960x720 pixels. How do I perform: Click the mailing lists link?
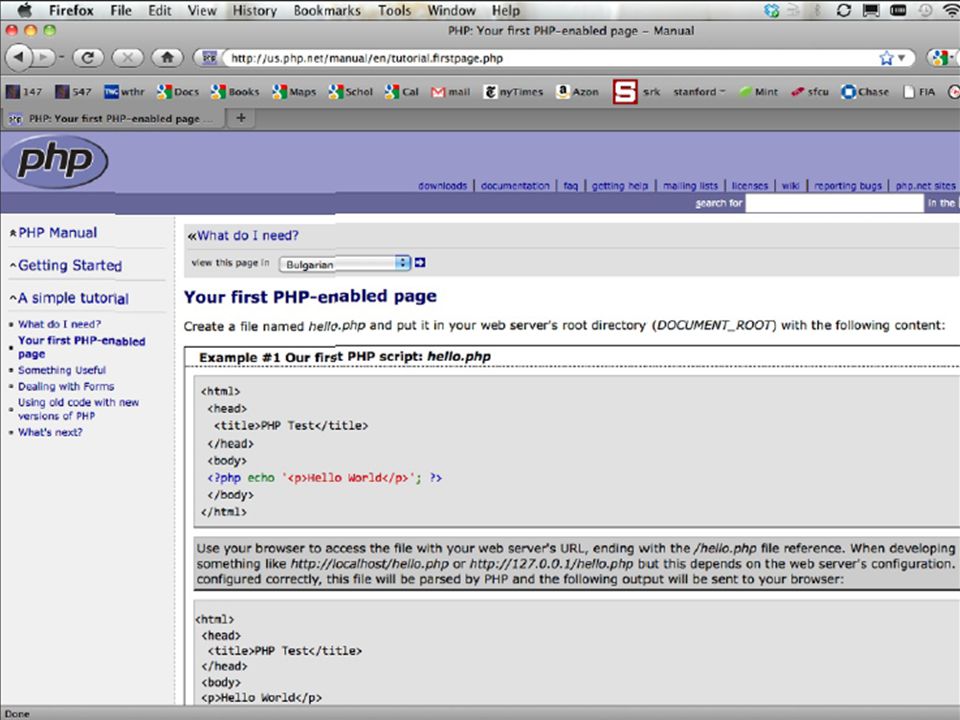click(x=691, y=186)
